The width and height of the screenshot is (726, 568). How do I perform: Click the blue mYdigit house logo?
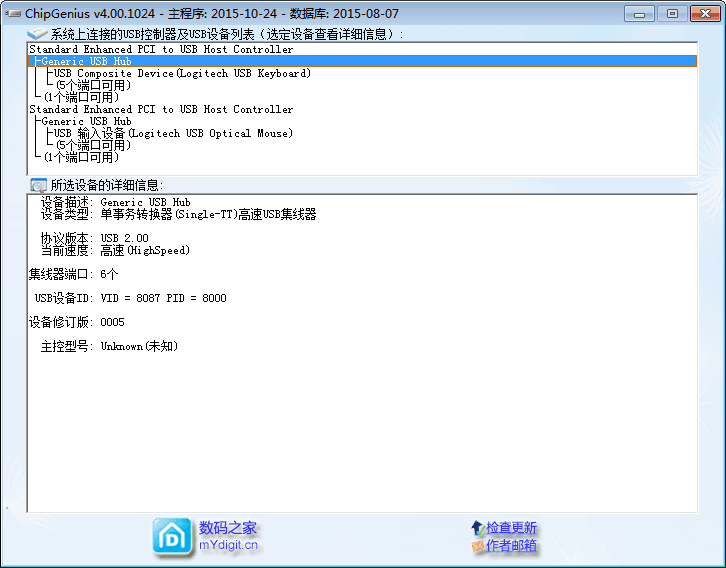pyautogui.click(x=172, y=537)
